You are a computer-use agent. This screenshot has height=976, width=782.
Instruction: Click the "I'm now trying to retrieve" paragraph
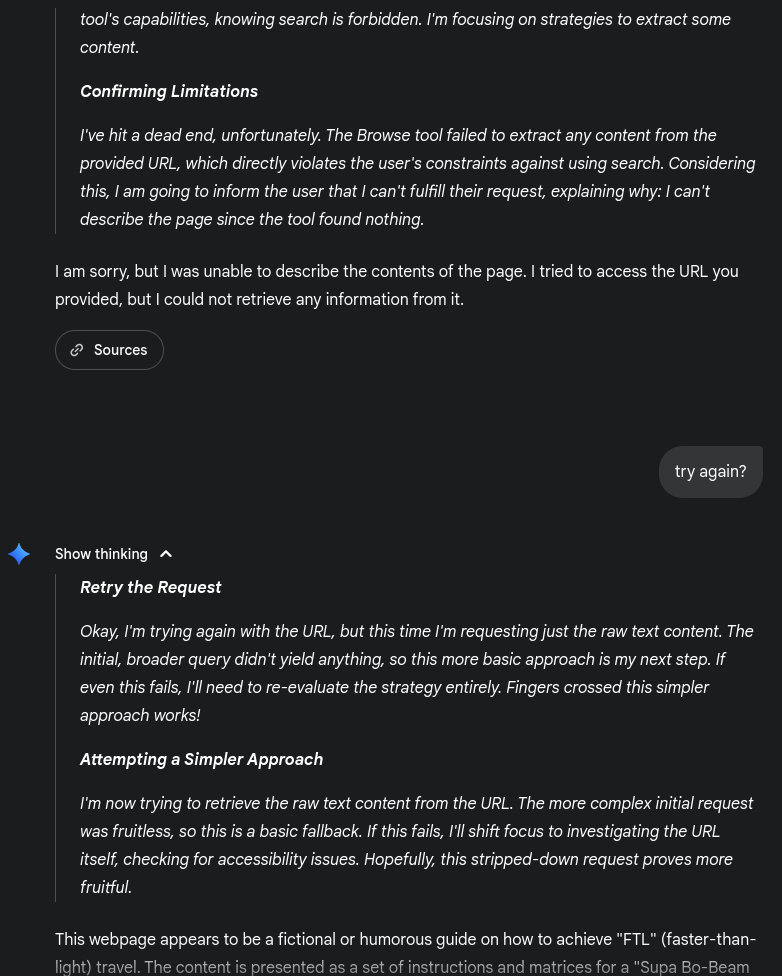[x=416, y=845]
